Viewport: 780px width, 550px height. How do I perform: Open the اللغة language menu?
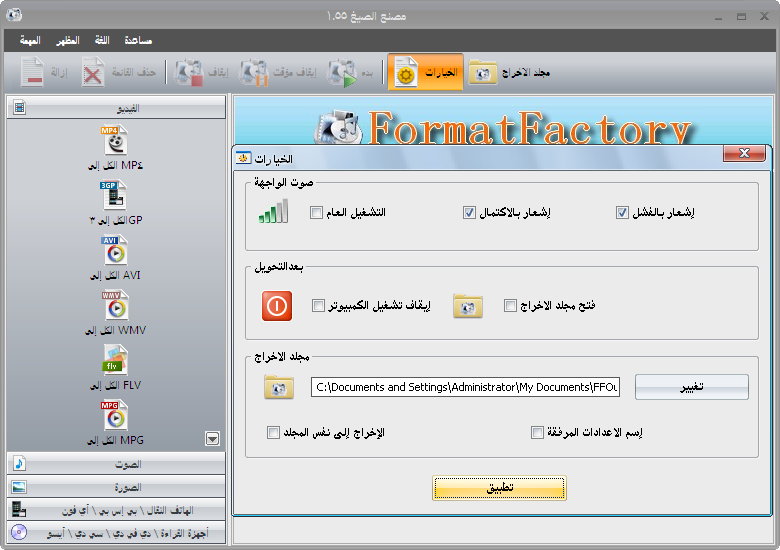tap(102, 40)
